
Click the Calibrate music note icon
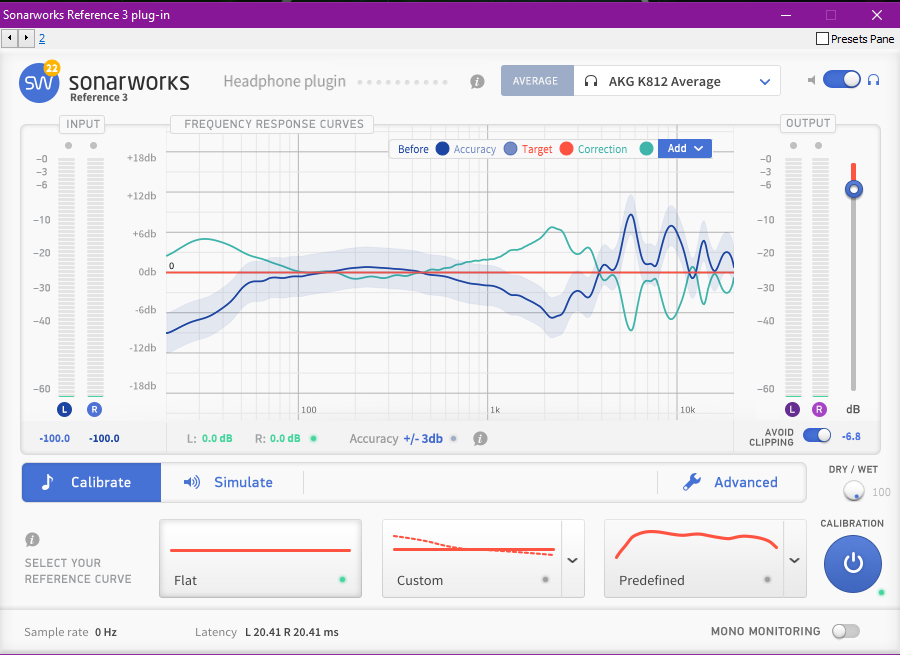click(x=48, y=482)
